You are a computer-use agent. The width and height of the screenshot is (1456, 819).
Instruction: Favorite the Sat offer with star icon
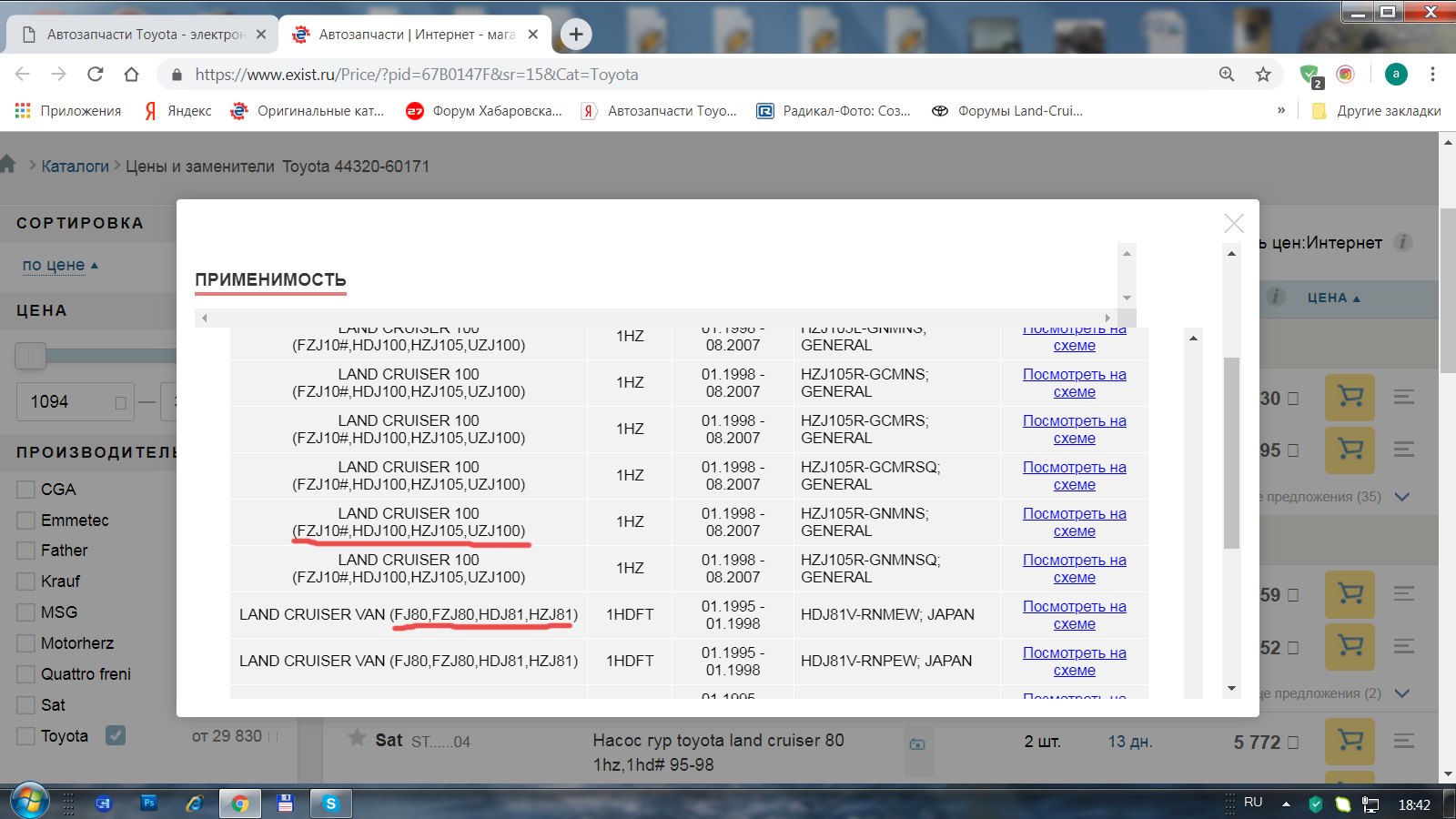[x=357, y=737]
